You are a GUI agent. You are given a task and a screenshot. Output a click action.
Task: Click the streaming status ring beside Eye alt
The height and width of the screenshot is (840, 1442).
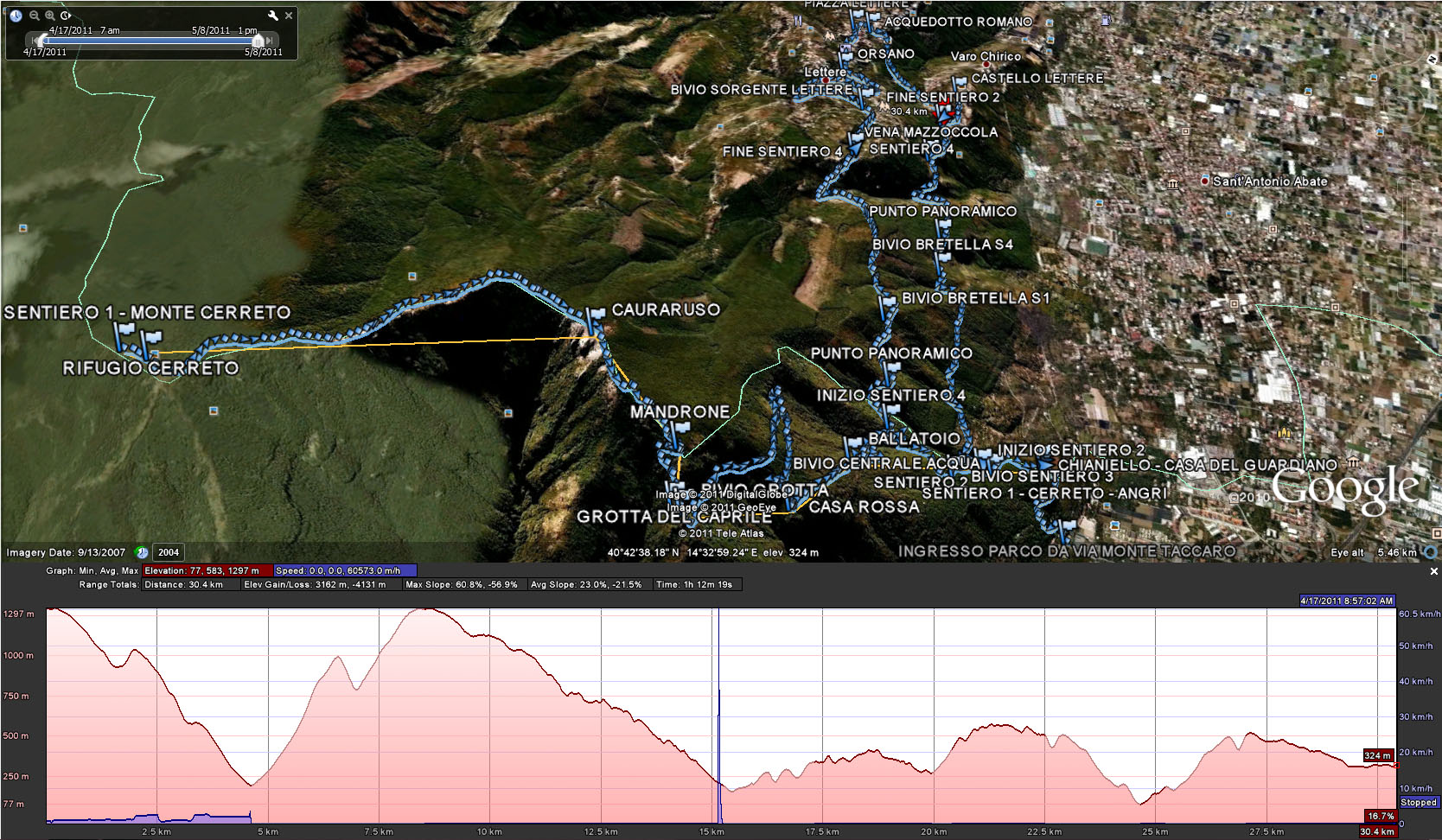coord(1431,552)
